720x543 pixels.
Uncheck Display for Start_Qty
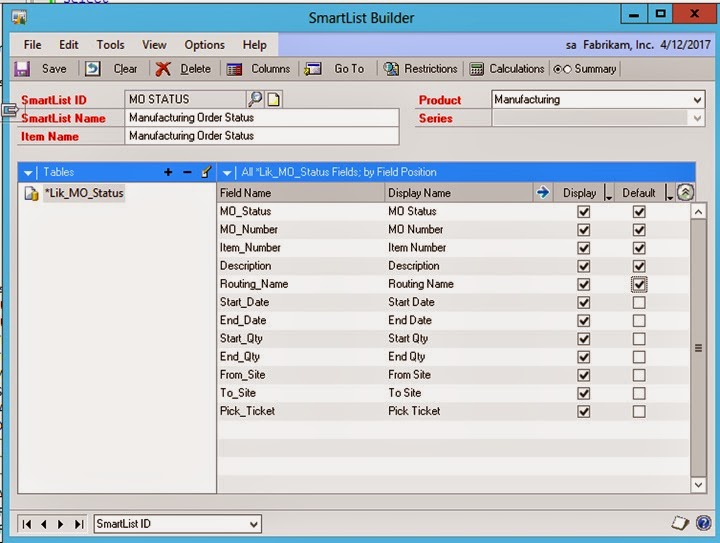[584, 339]
